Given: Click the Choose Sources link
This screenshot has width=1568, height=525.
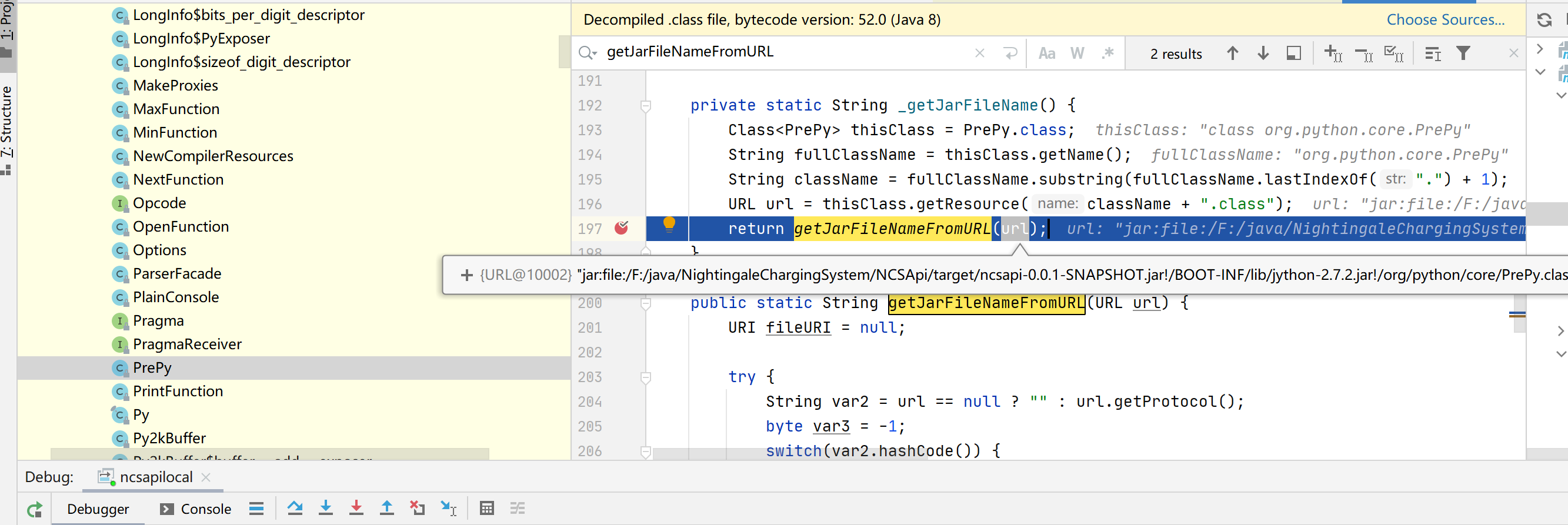Looking at the screenshot, I should (x=1445, y=19).
